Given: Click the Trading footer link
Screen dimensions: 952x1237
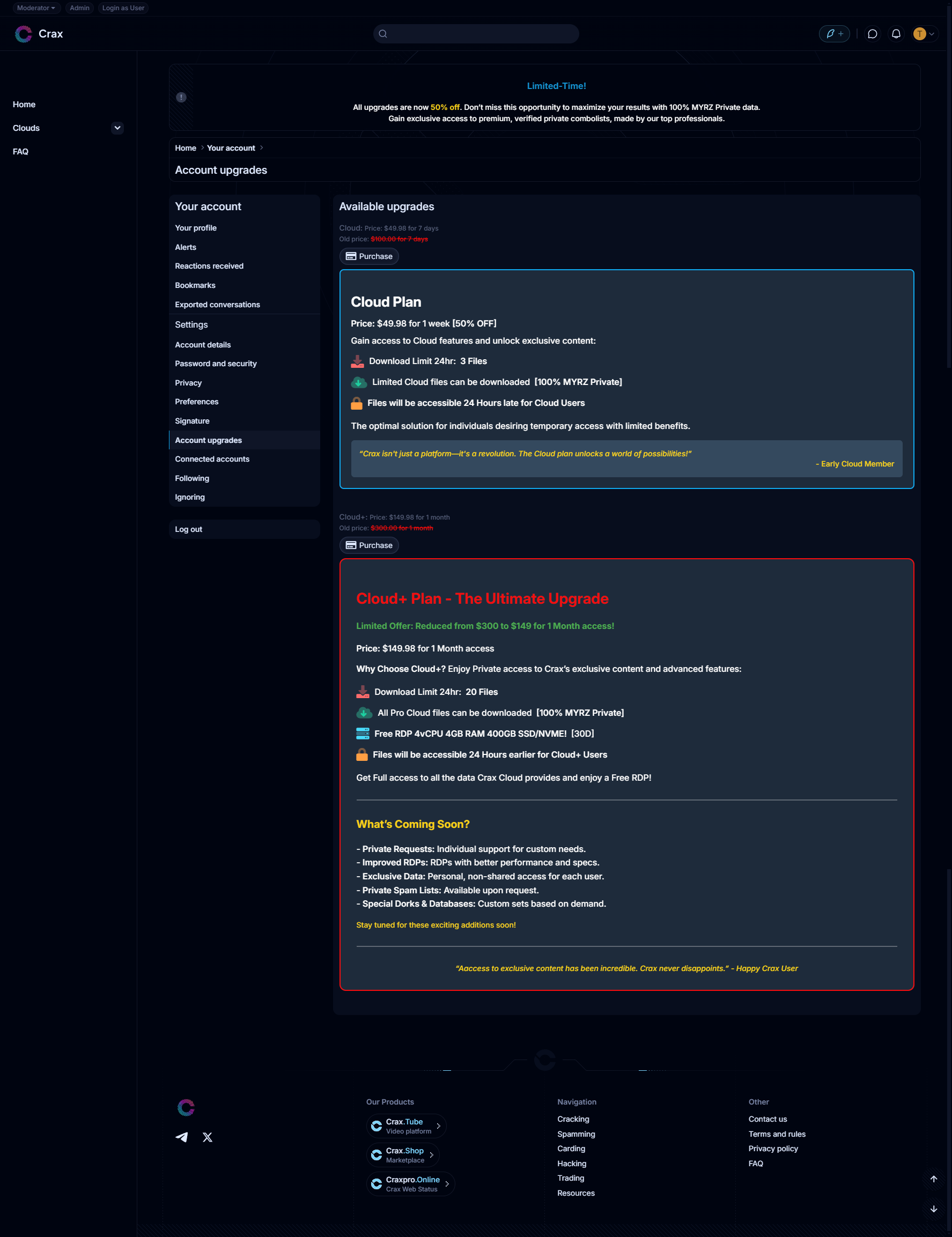Looking at the screenshot, I should click(571, 1178).
